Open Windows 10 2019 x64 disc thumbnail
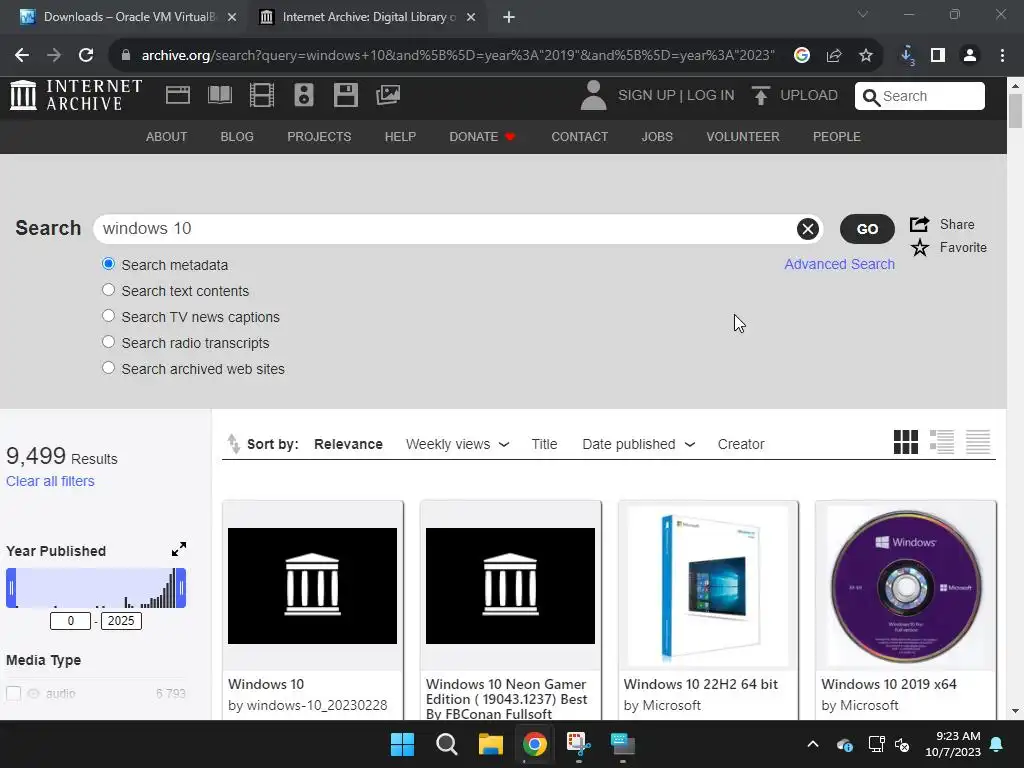Screen dimensions: 1024x768 [906, 586]
